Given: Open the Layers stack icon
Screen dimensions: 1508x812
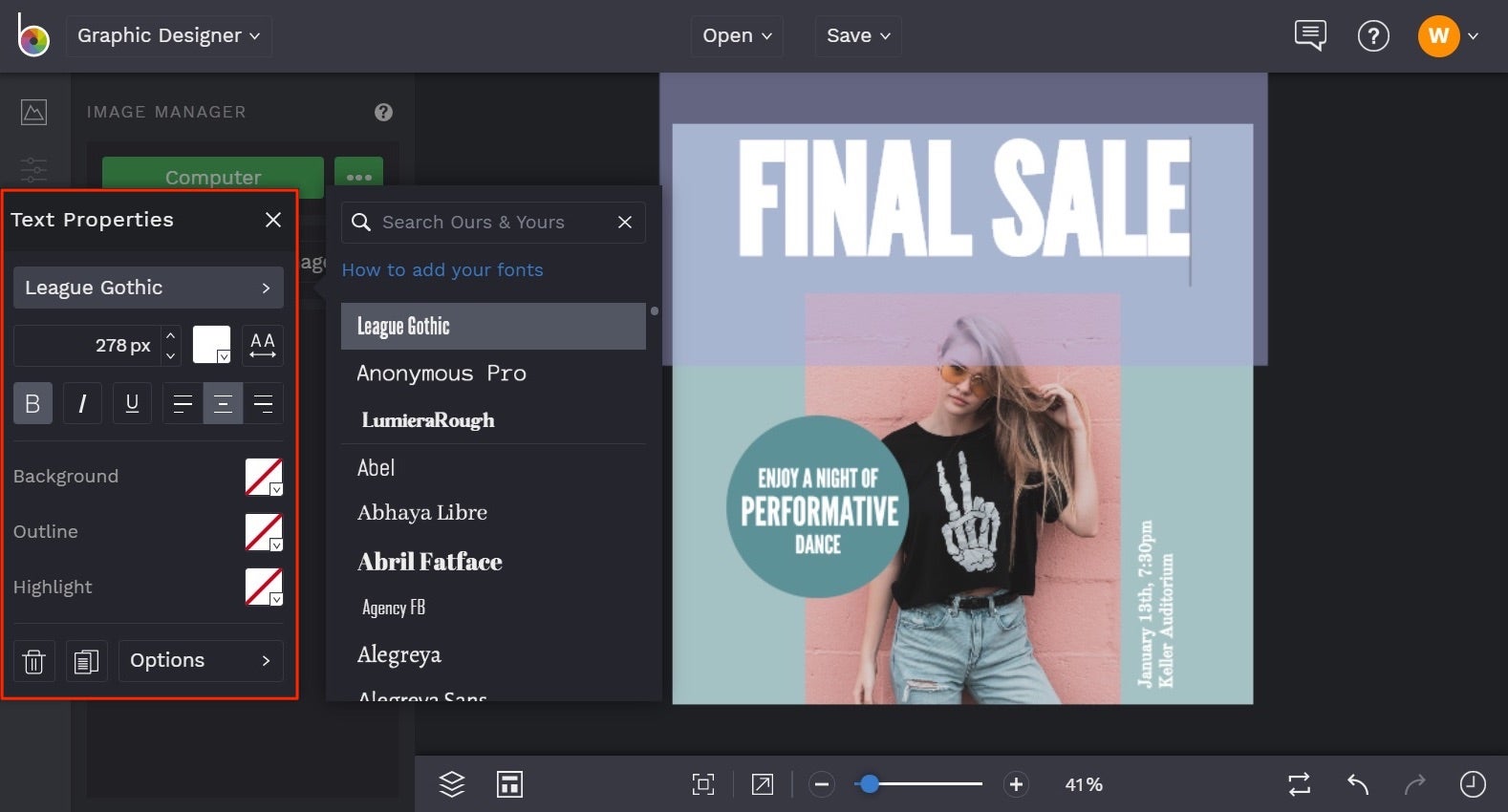Looking at the screenshot, I should [x=452, y=784].
